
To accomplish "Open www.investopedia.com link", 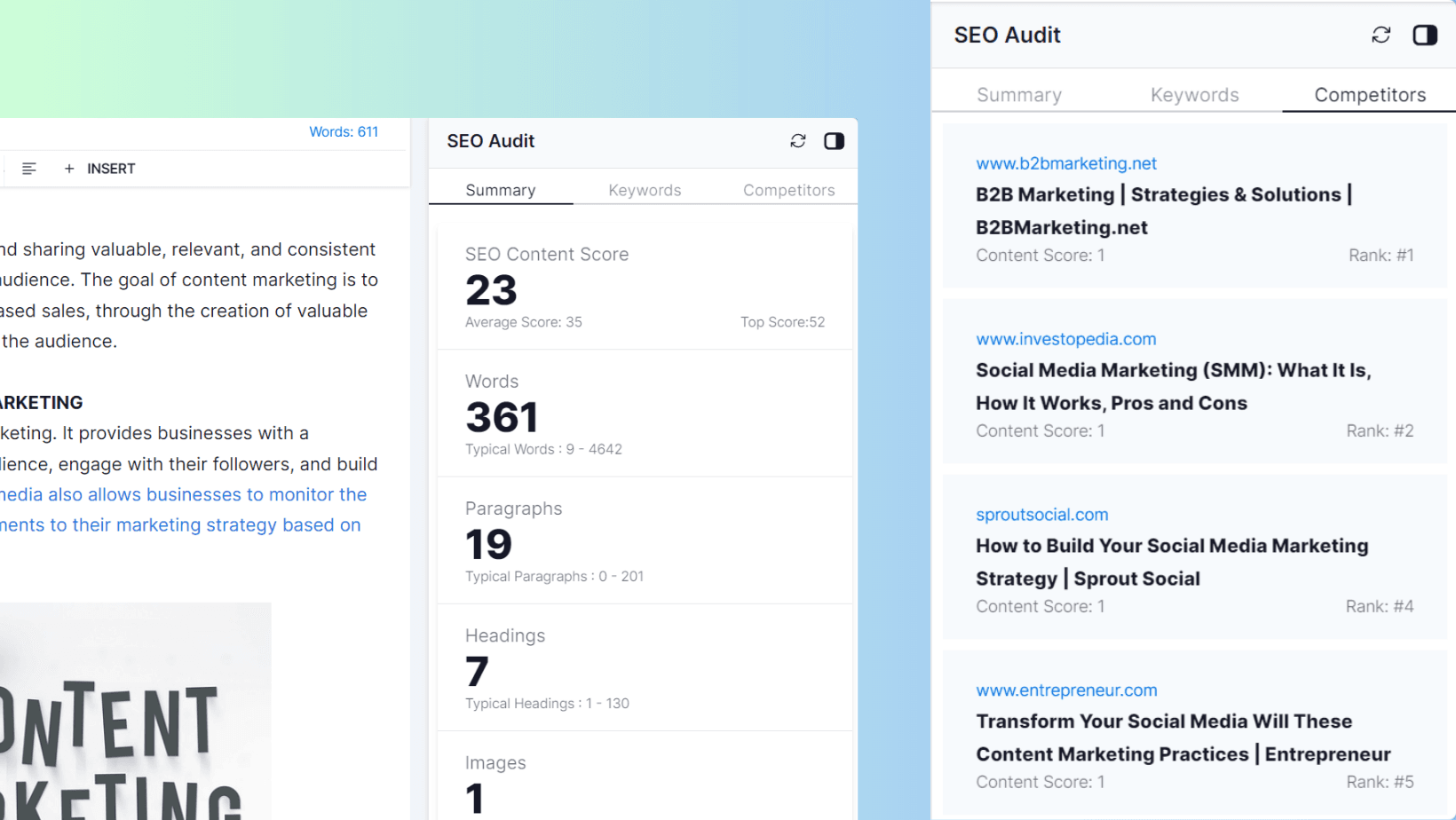I will pos(1065,339).
